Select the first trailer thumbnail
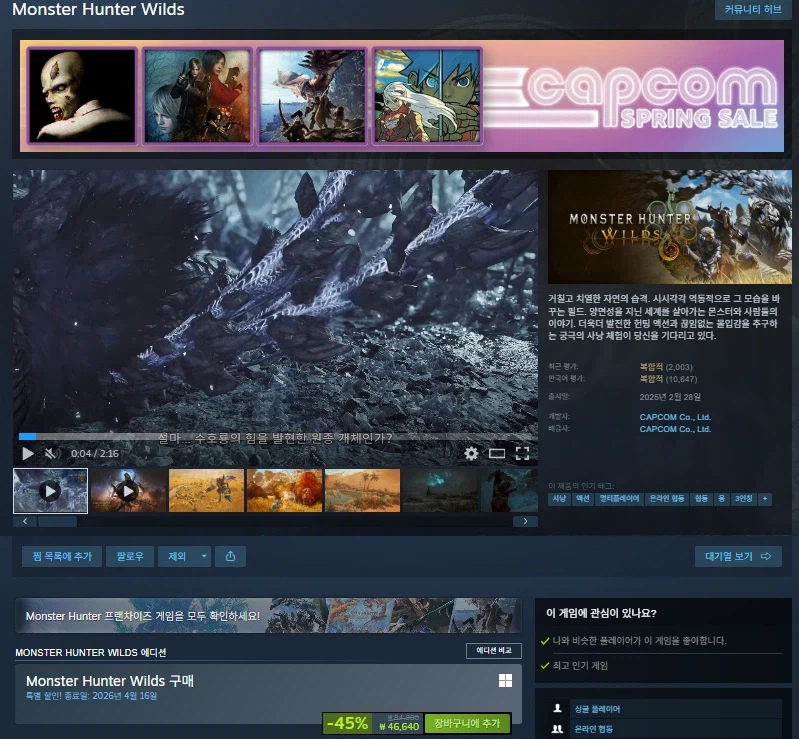Viewport: 799px width, 739px height. click(50, 491)
